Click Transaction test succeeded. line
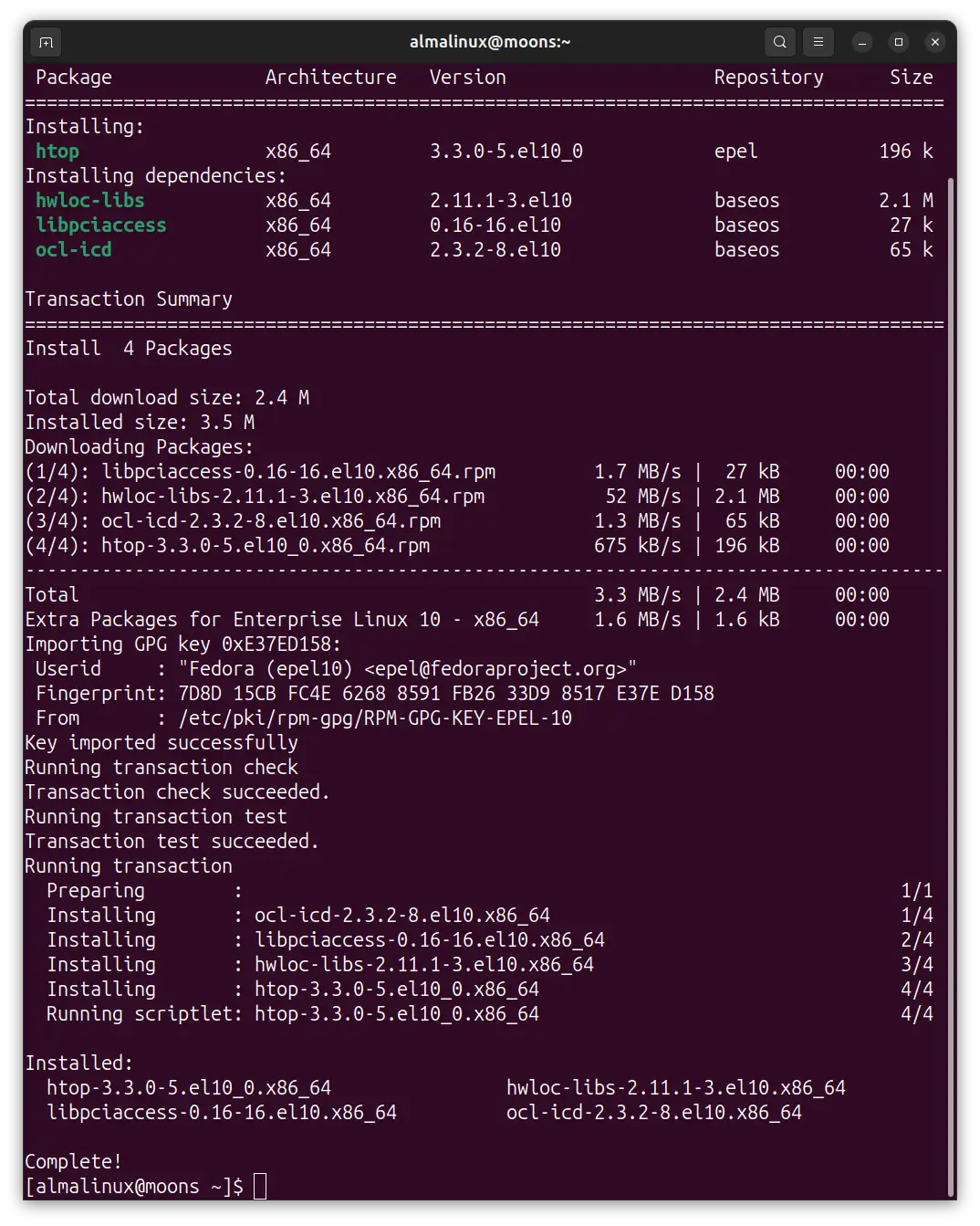980x1226 pixels. 172,842
